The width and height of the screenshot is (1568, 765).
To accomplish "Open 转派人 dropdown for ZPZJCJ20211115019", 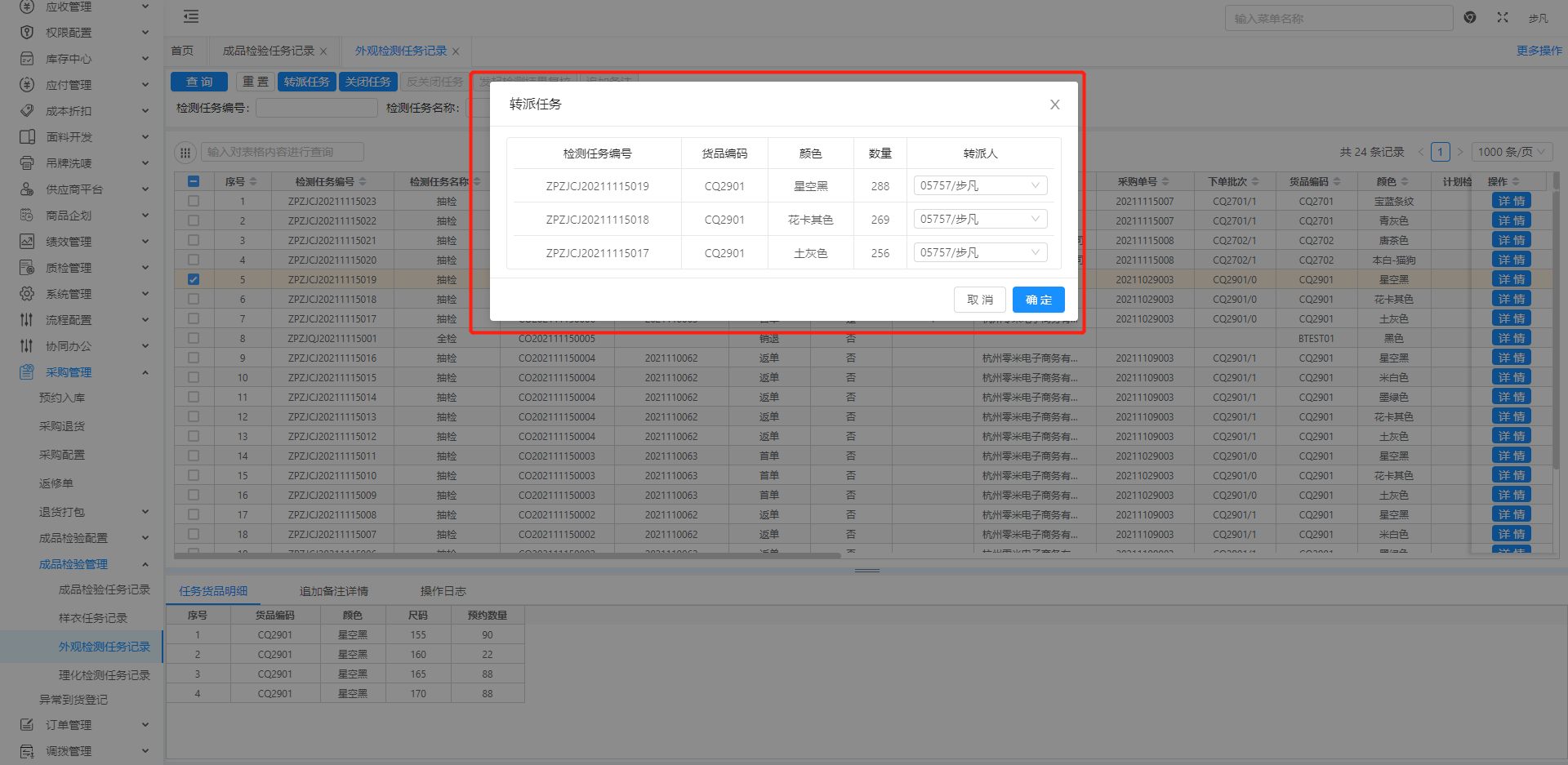I will point(980,186).
